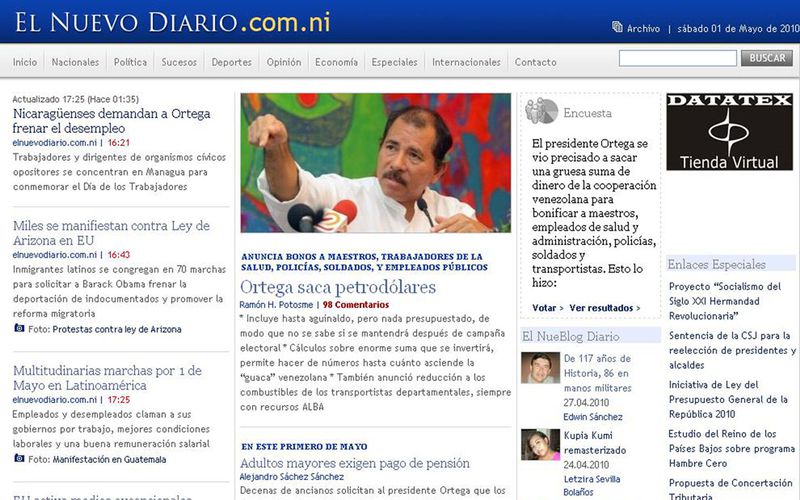Click Votar in the Encuesta box
The height and width of the screenshot is (500, 800).
pyautogui.click(x=544, y=308)
